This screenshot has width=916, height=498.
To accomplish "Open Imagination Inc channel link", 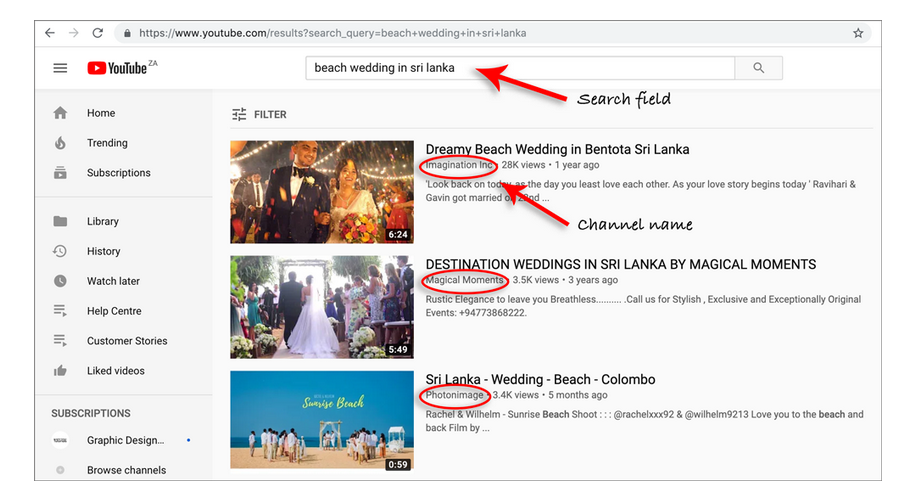I will pyautogui.click(x=459, y=165).
